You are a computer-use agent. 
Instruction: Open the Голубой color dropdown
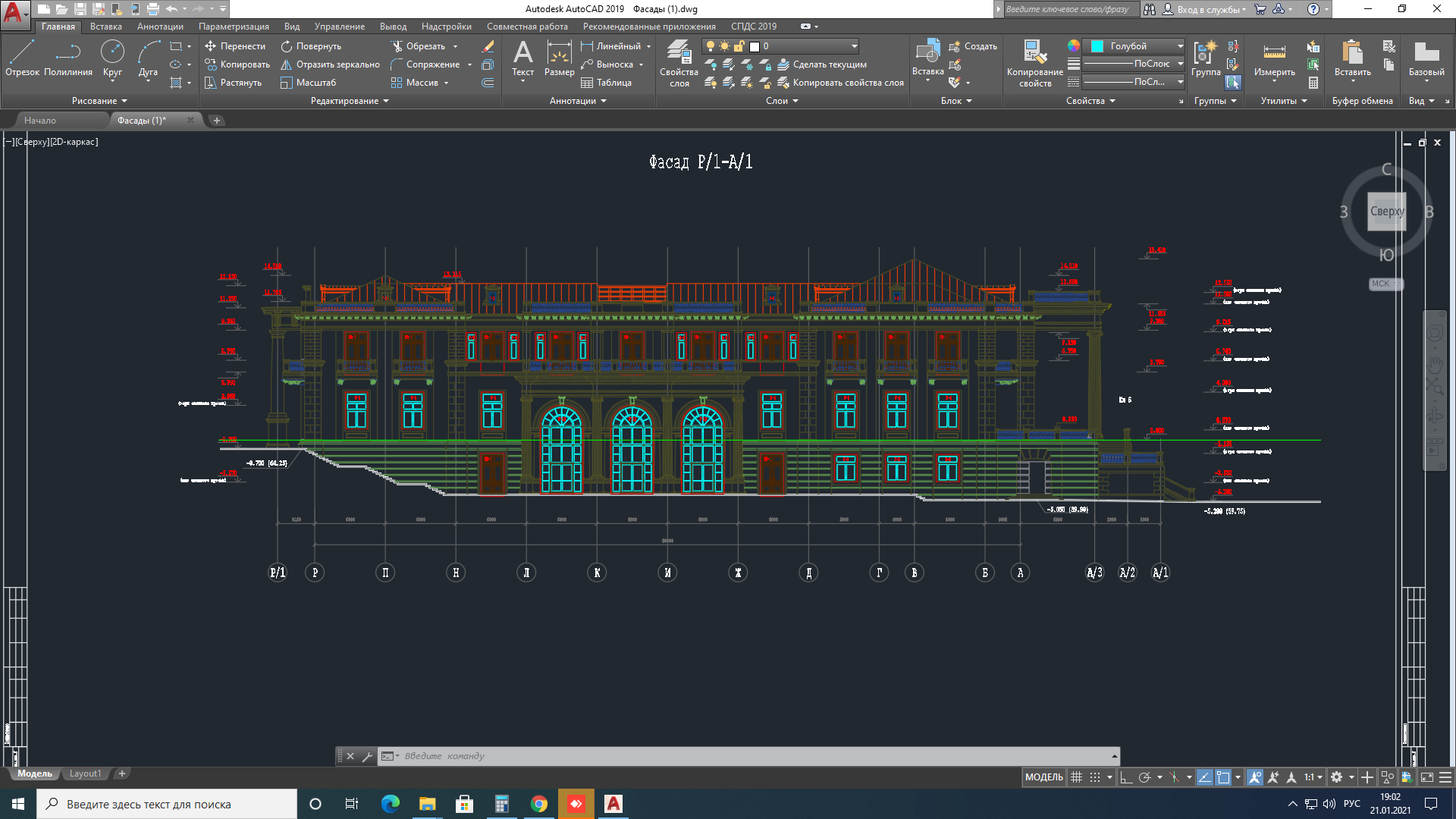pos(1180,46)
